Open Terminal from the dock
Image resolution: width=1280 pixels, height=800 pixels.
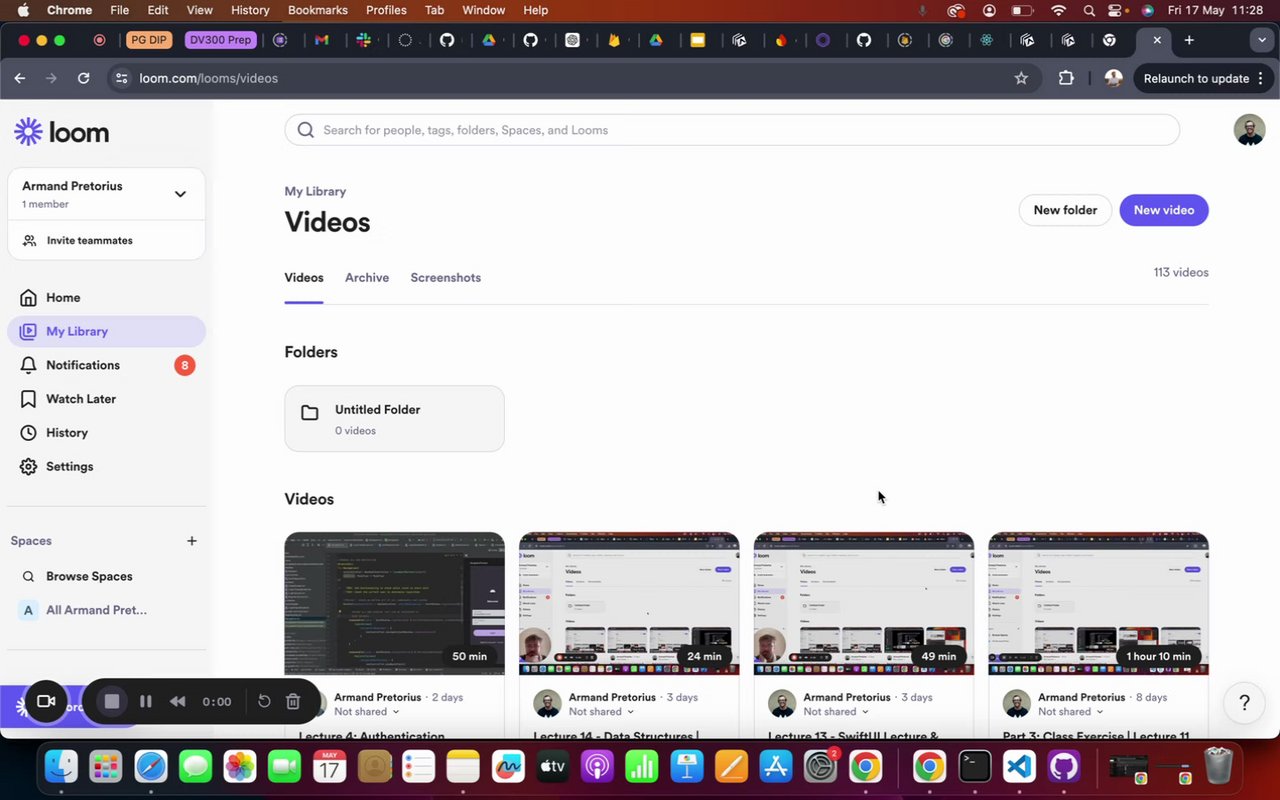click(974, 767)
